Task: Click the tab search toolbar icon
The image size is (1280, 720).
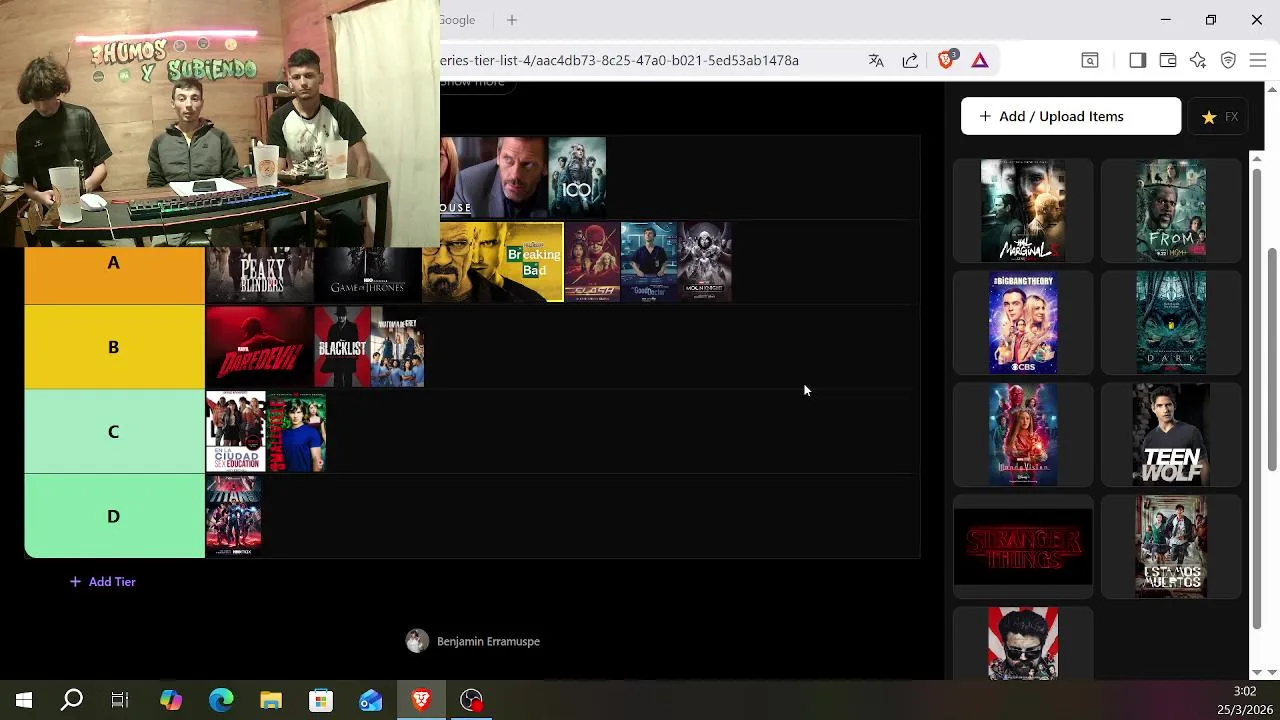Action: [x=1090, y=60]
